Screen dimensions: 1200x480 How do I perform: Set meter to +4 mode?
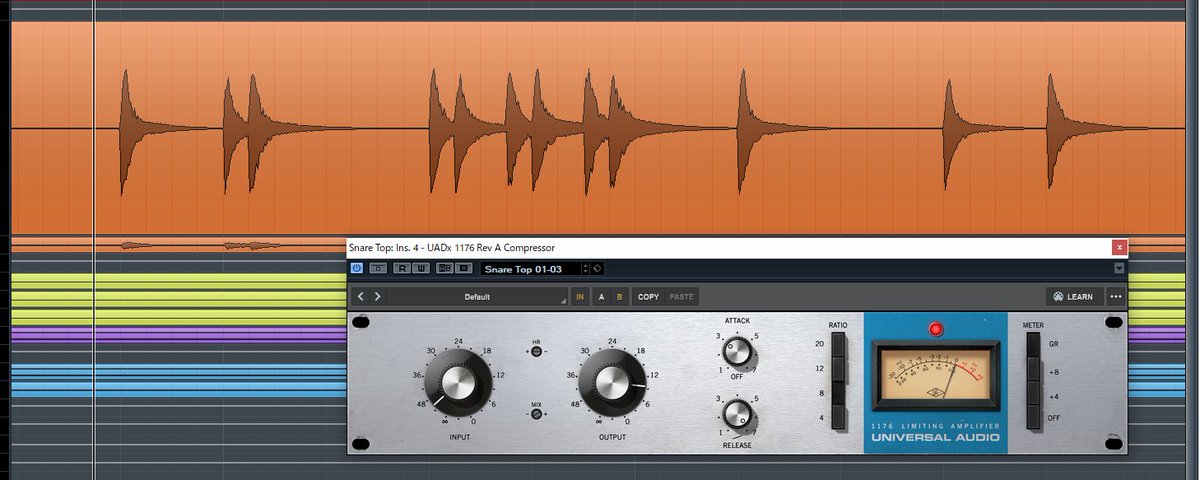pos(1033,393)
